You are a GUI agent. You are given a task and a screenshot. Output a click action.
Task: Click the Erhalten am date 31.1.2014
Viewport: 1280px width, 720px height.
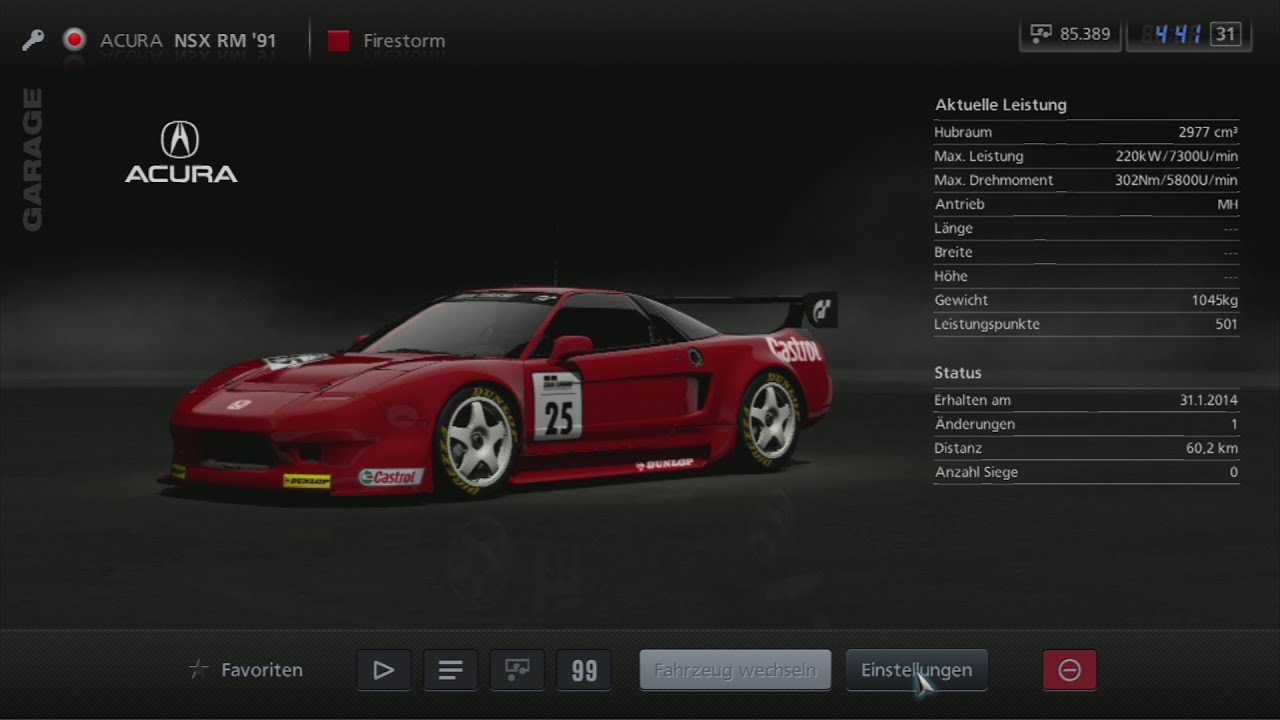[1208, 400]
